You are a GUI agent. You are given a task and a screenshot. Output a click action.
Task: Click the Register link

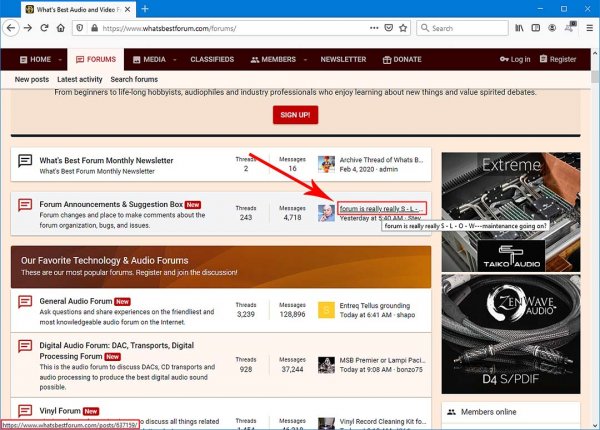point(558,59)
